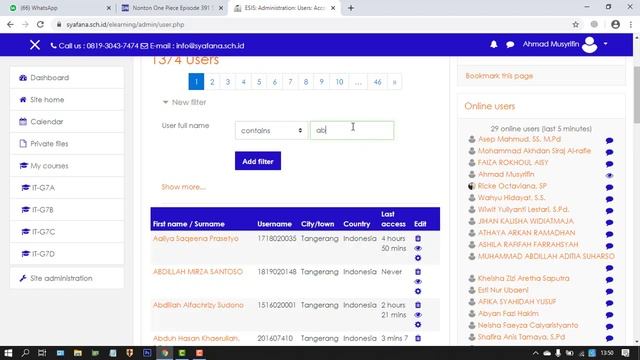The height and width of the screenshot is (360, 640).
Task: Open Calendar in side navigation
Action: [x=67, y=122]
